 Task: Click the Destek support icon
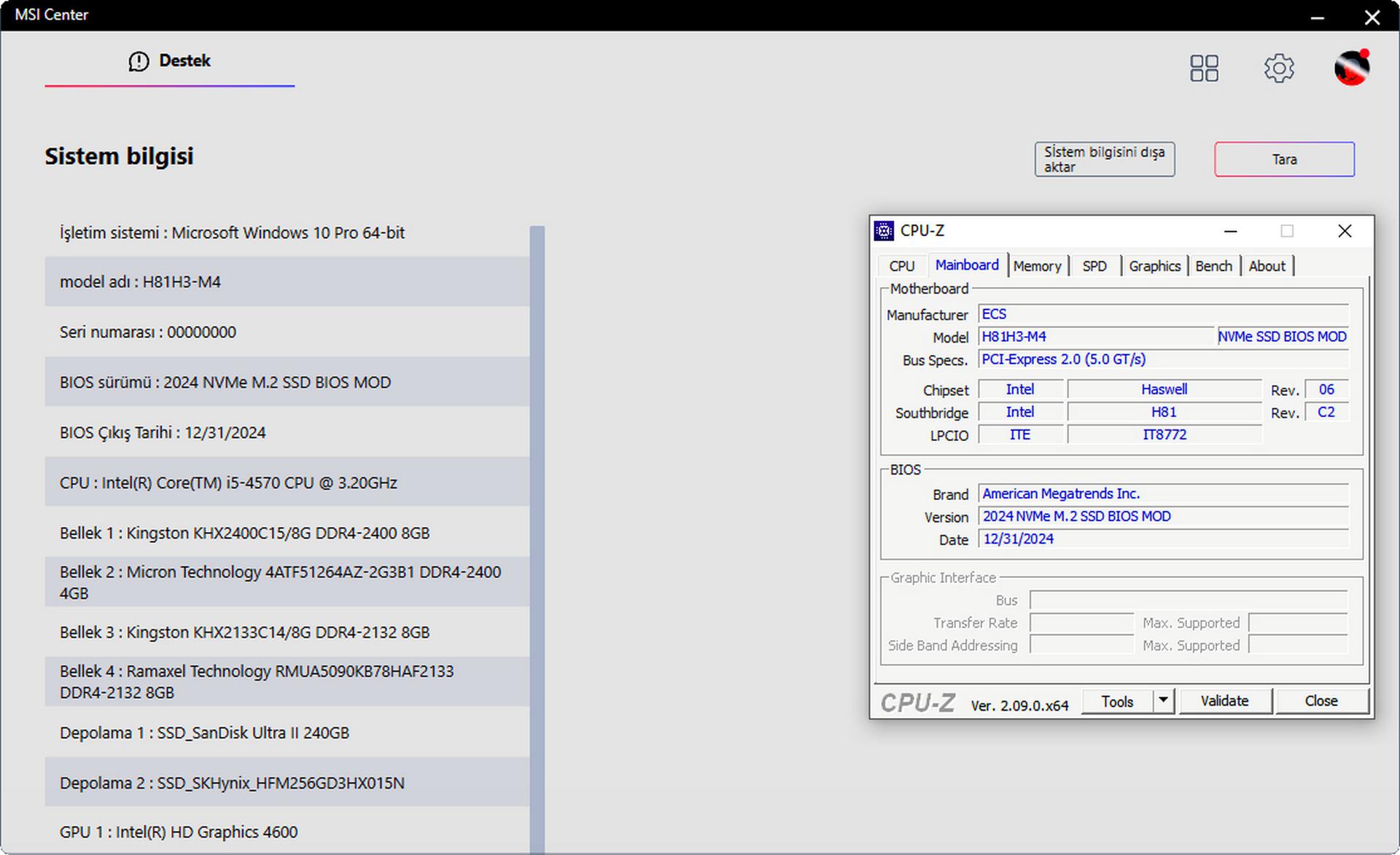pos(139,61)
